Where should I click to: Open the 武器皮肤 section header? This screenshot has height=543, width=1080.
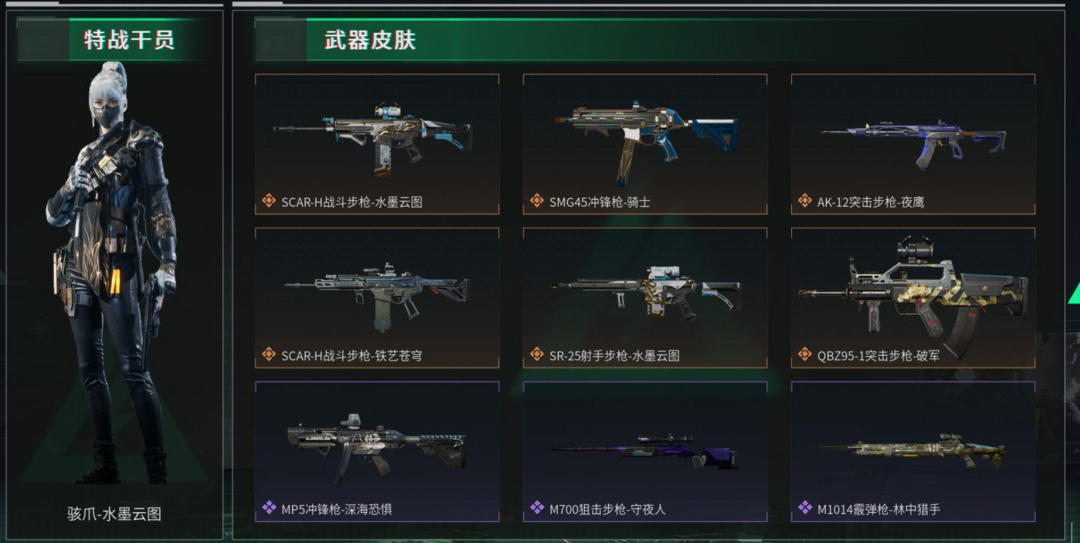[369, 39]
